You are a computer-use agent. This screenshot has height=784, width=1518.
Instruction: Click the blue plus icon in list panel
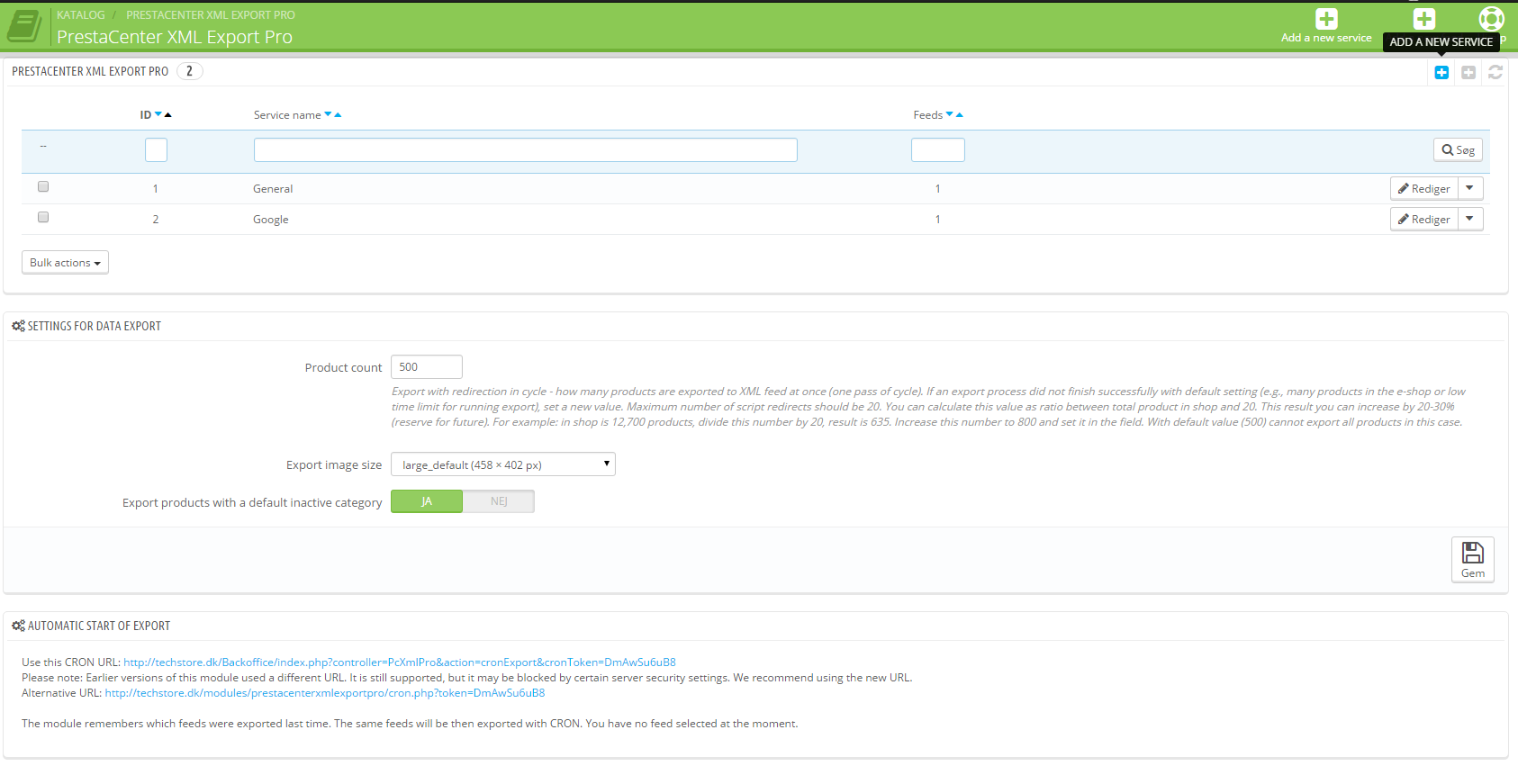coord(1441,72)
